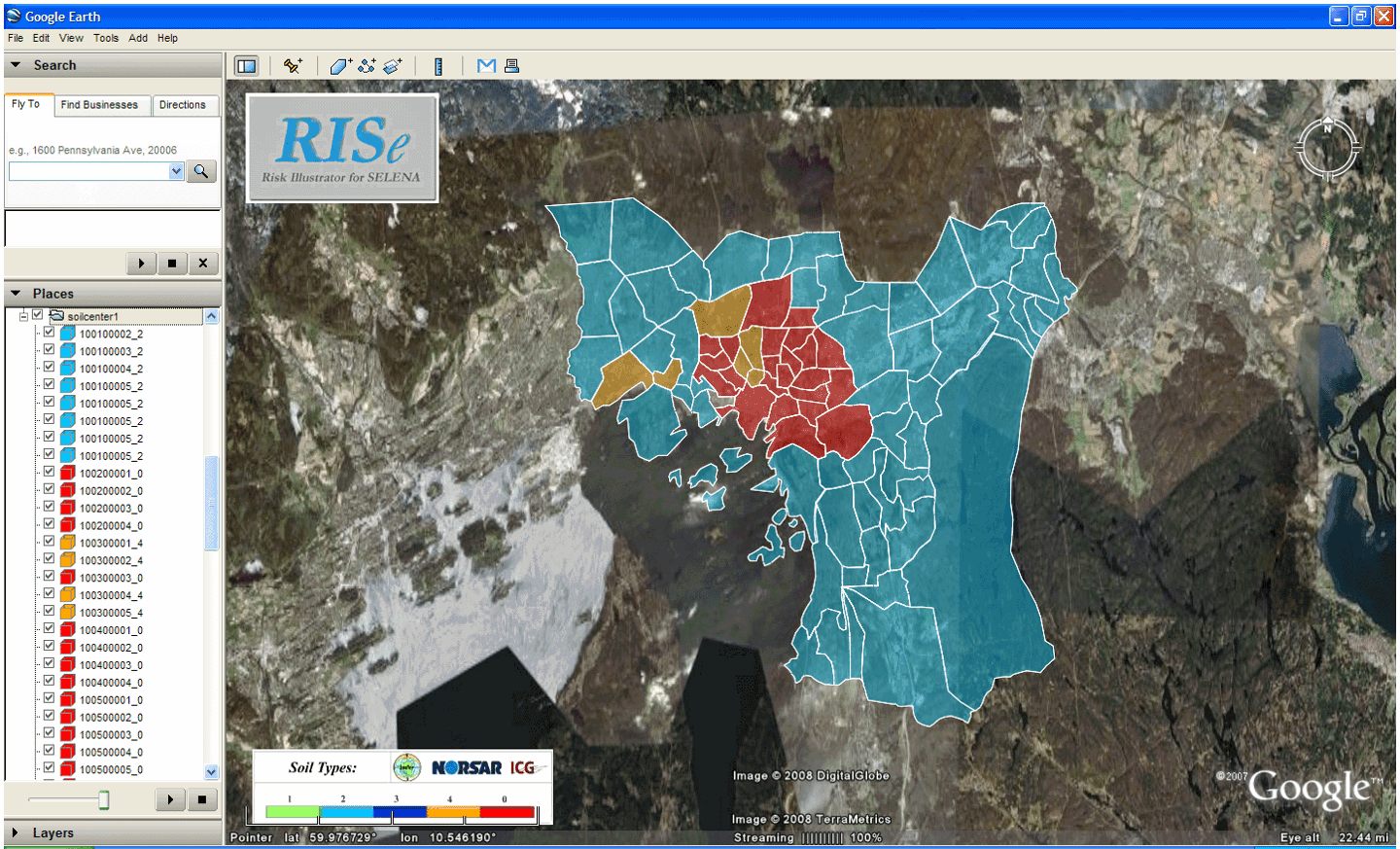The image size is (1400, 849).
Task: Click the Add Placemark pushpin icon
Action: click(x=292, y=66)
